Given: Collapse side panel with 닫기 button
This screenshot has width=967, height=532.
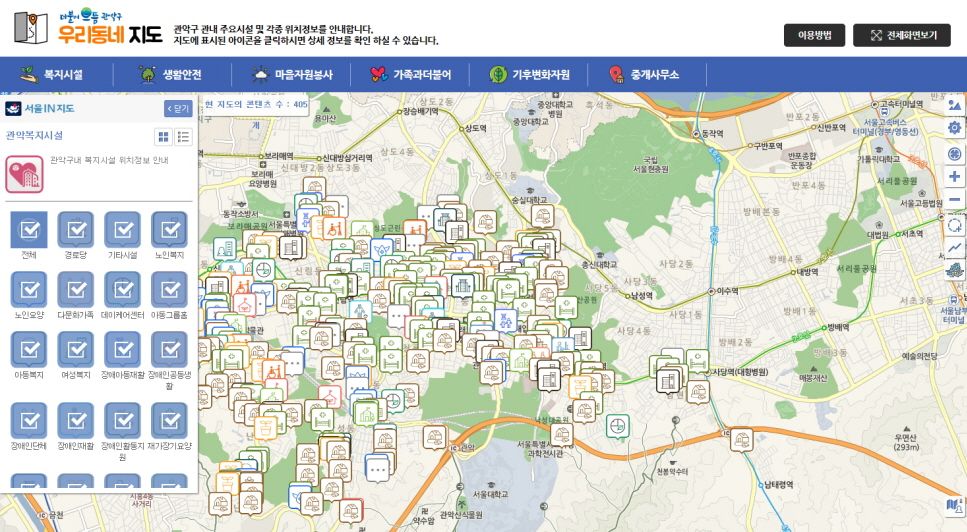Looking at the screenshot, I should click(x=178, y=109).
